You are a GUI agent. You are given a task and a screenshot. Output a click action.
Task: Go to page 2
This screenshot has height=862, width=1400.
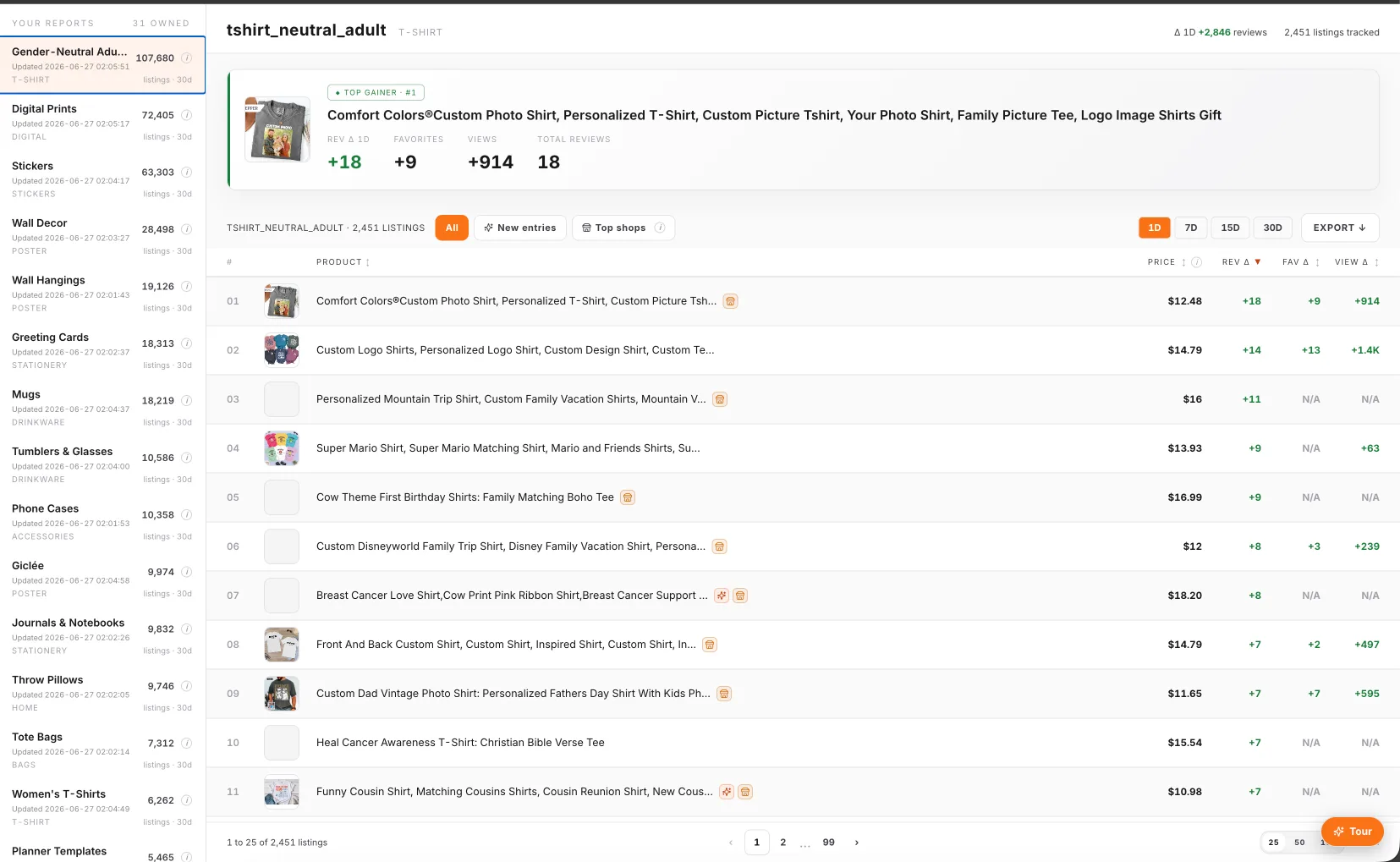tap(783, 843)
